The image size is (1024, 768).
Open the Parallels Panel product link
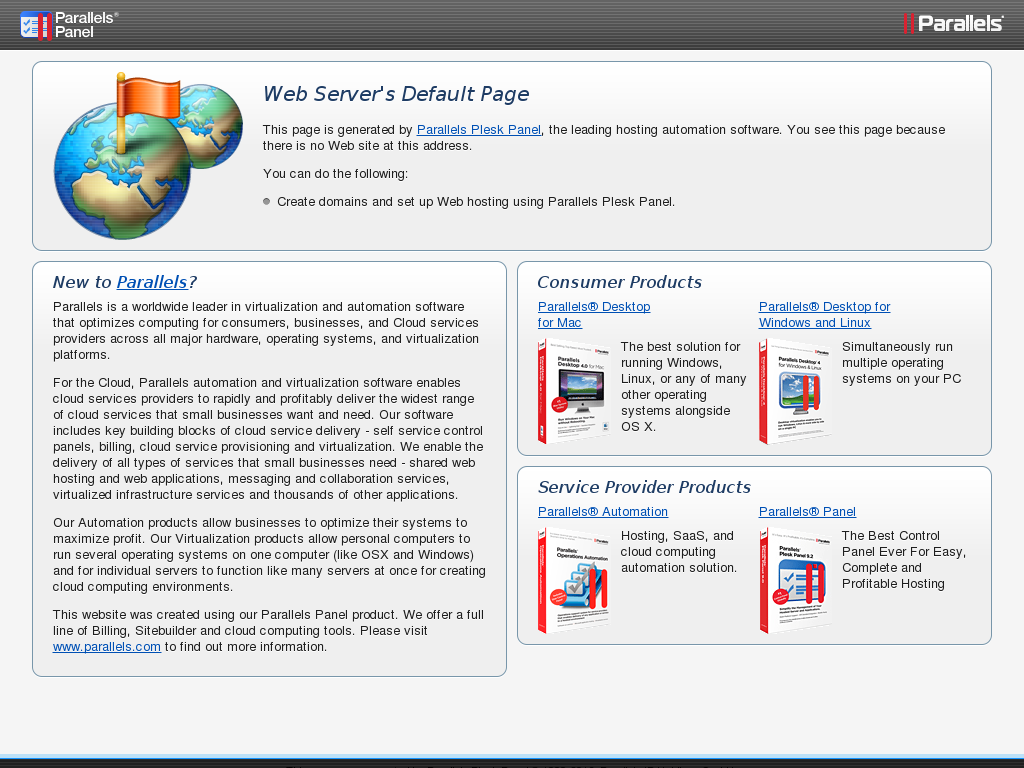click(807, 511)
